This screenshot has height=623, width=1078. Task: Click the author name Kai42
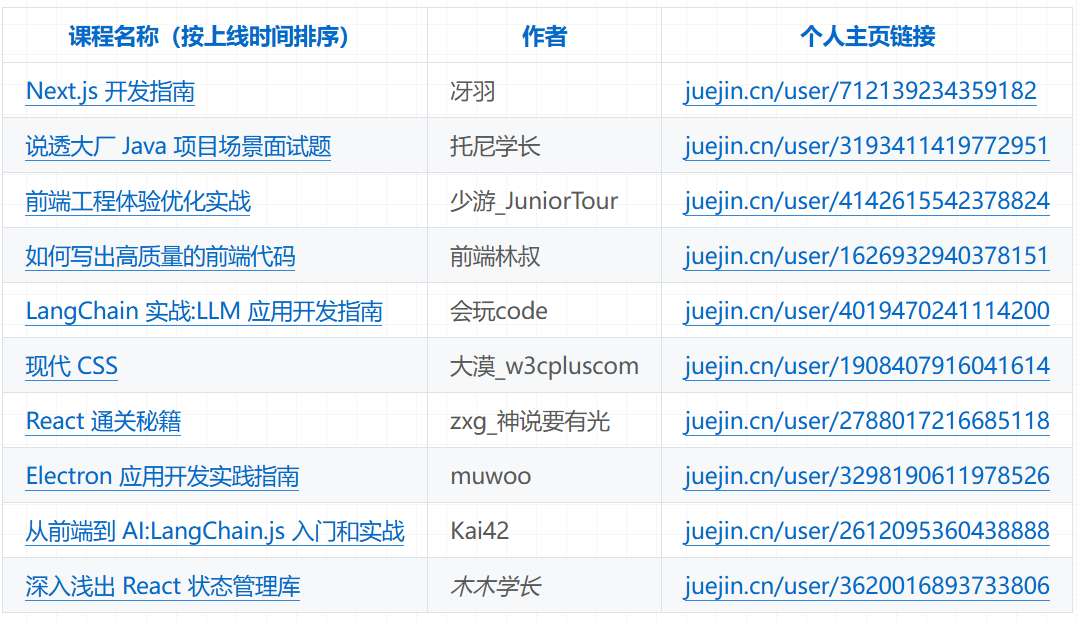tap(480, 532)
